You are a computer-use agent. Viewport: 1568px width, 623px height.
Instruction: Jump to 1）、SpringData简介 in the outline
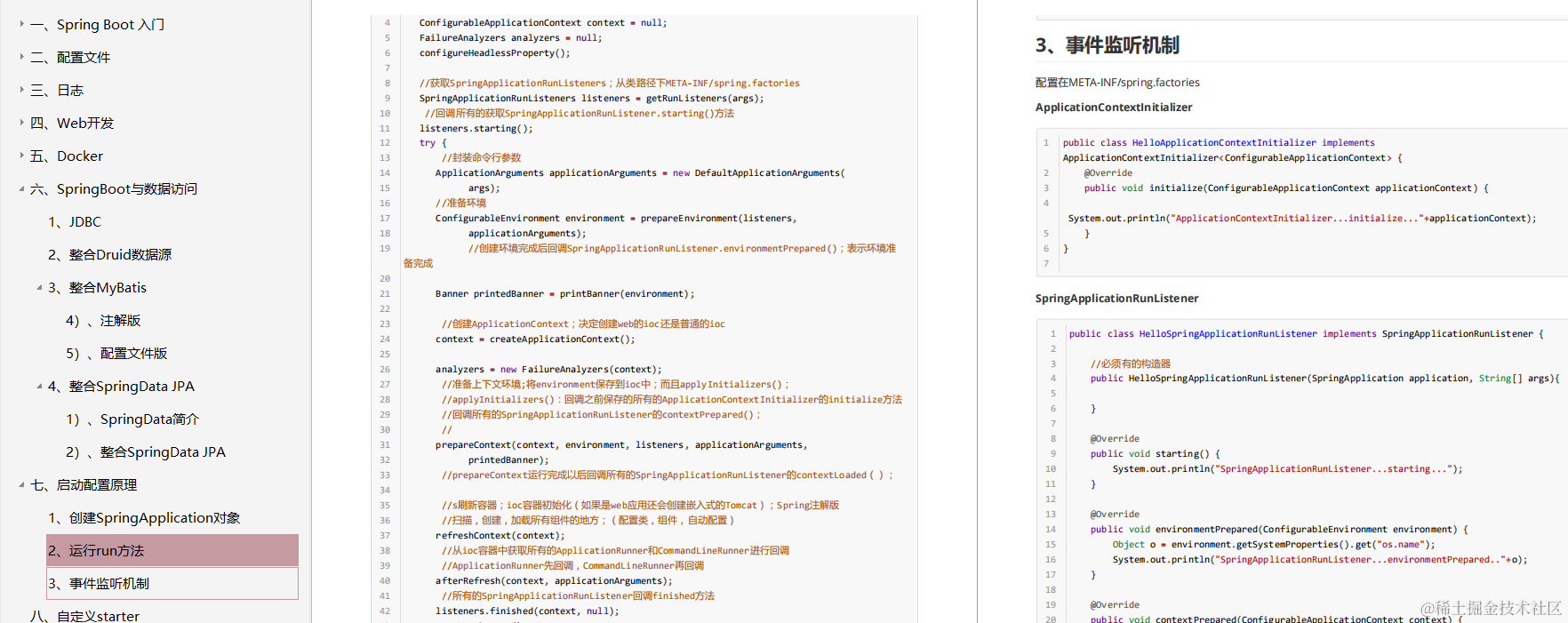pyautogui.click(x=132, y=419)
